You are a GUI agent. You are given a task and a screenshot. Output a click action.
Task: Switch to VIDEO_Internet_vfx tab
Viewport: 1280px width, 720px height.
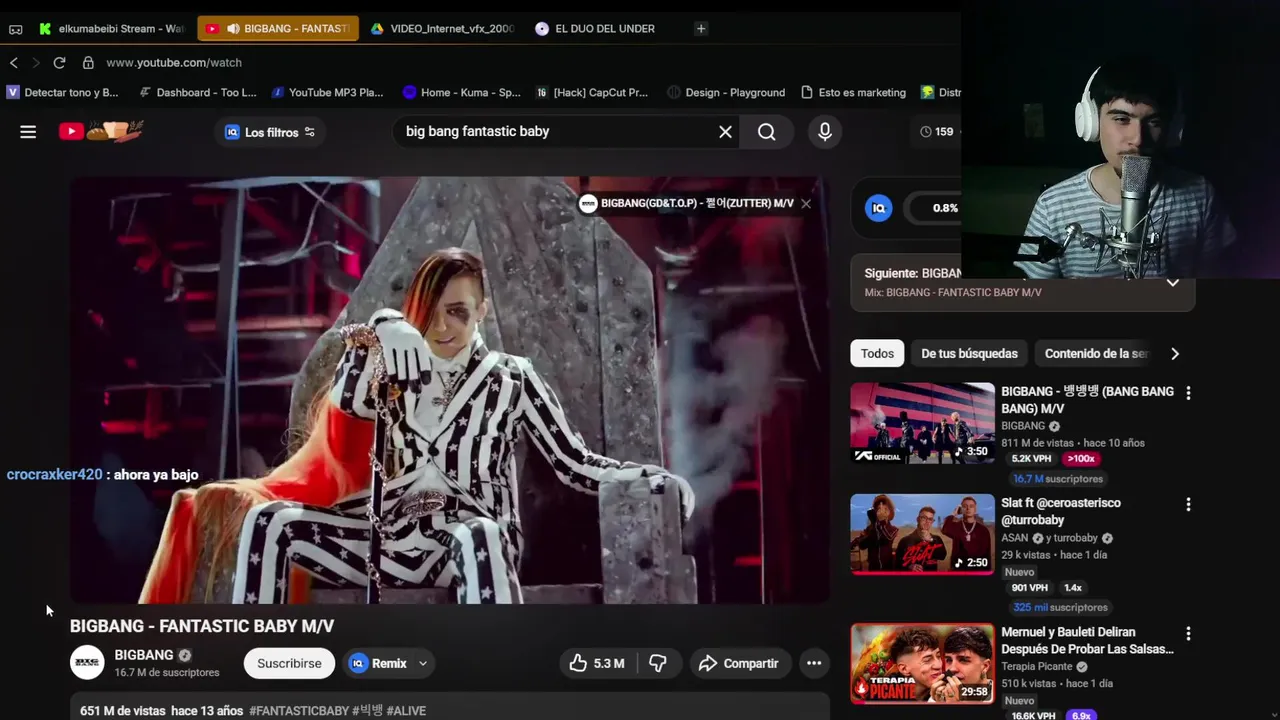pyautogui.click(x=442, y=29)
